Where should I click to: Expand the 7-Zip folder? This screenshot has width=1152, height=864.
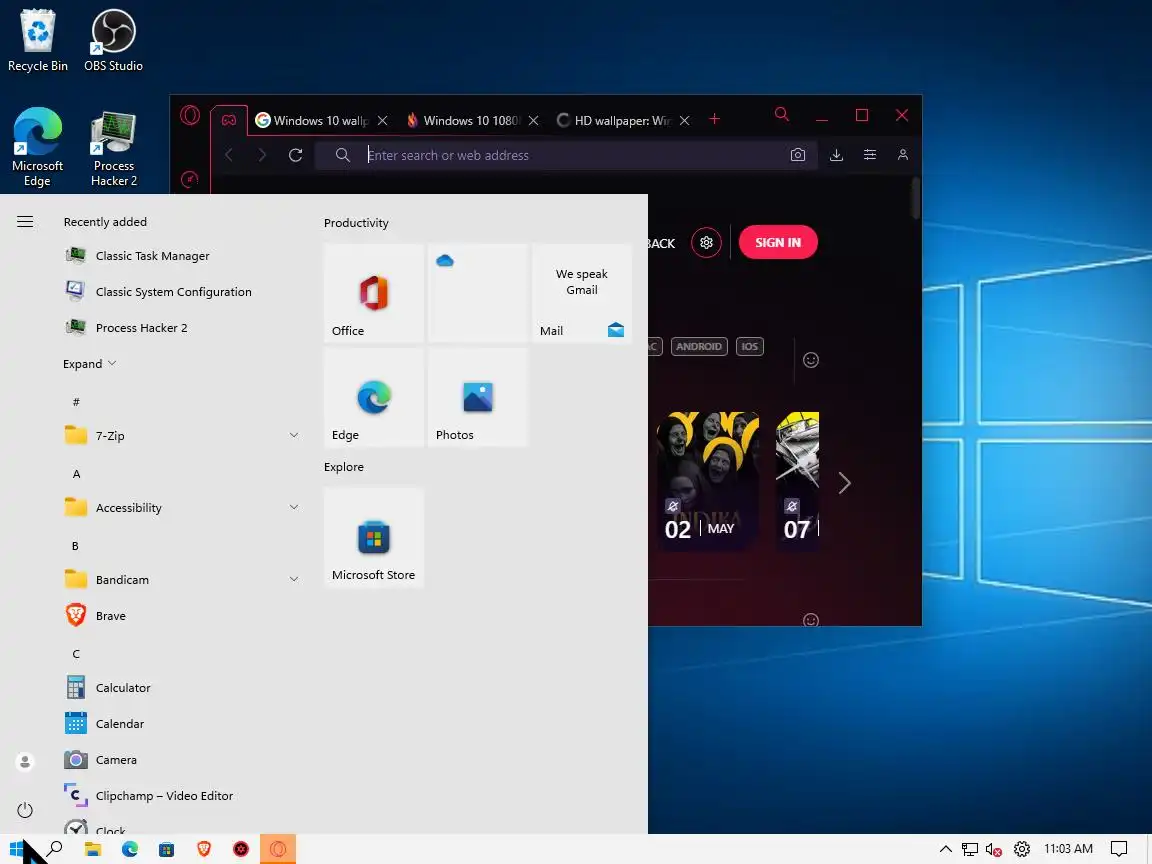point(182,436)
